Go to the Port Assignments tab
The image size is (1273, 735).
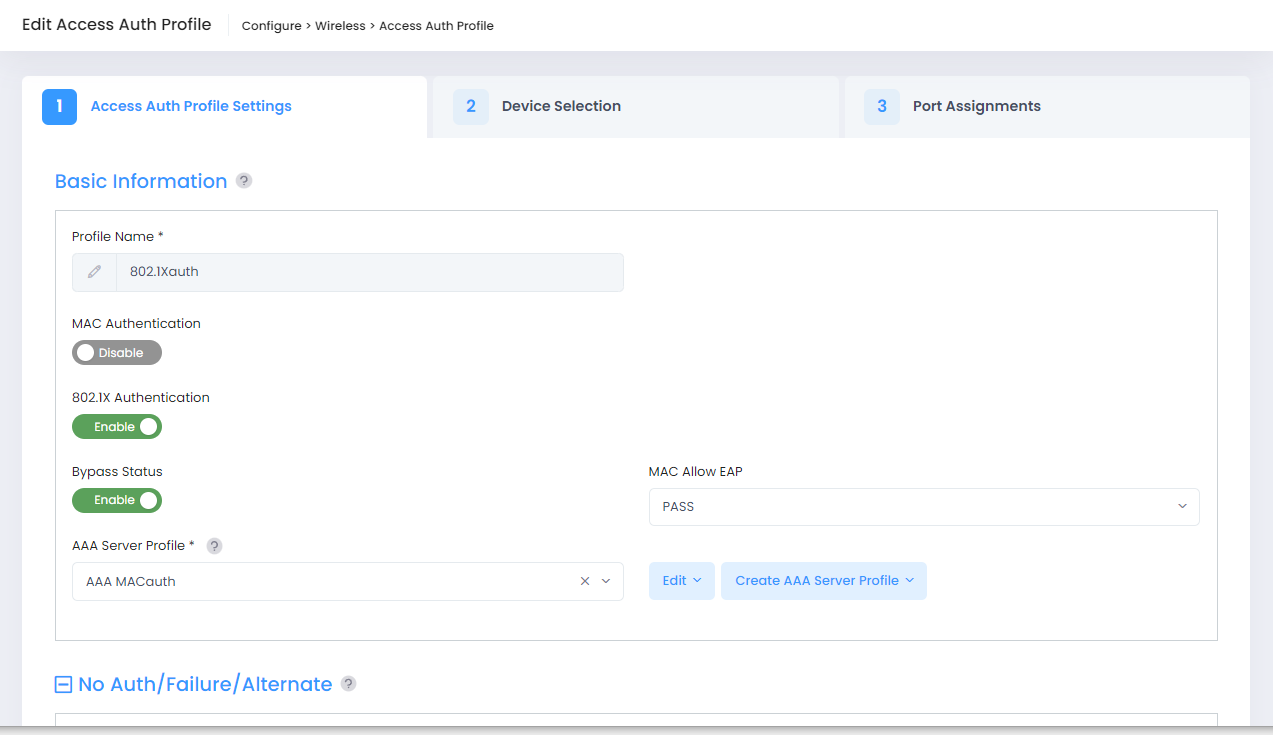coord(976,106)
